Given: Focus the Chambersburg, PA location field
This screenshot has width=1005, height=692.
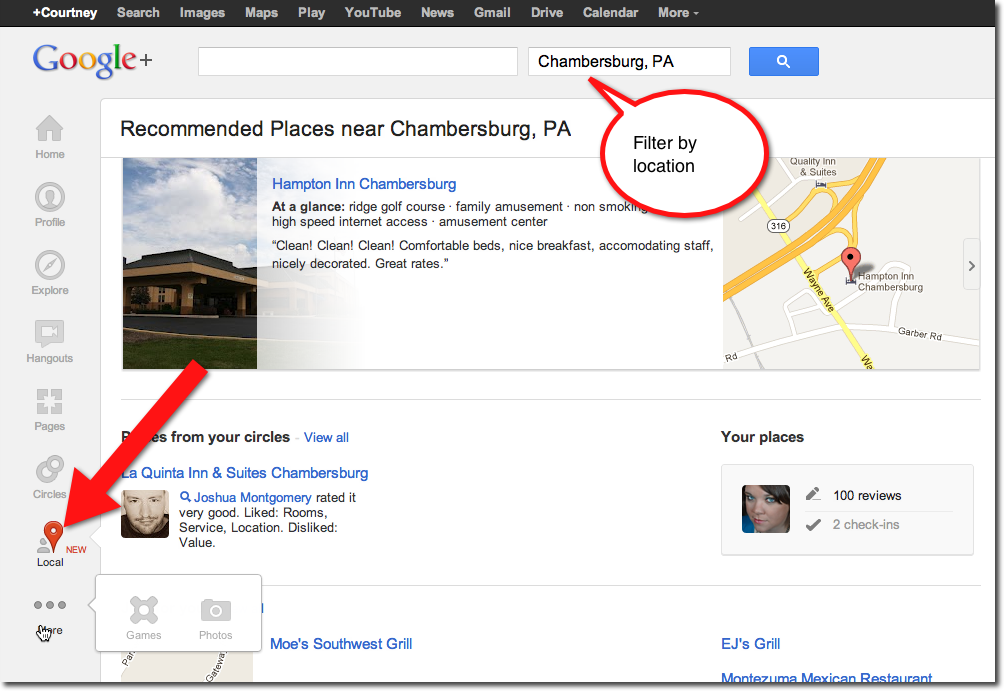Looking at the screenshot, I should 629,62.
